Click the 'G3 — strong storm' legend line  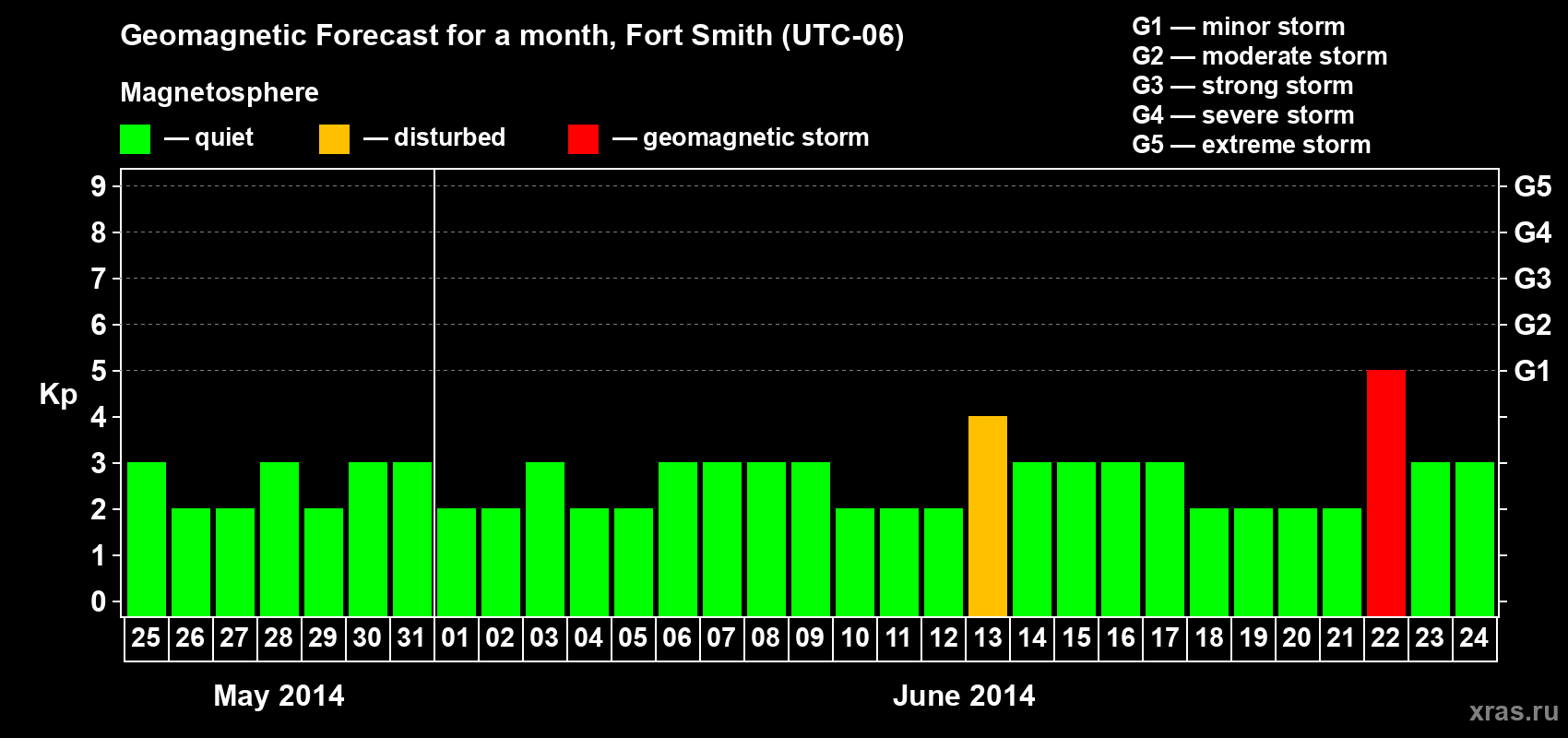[x=1242, y=86]
